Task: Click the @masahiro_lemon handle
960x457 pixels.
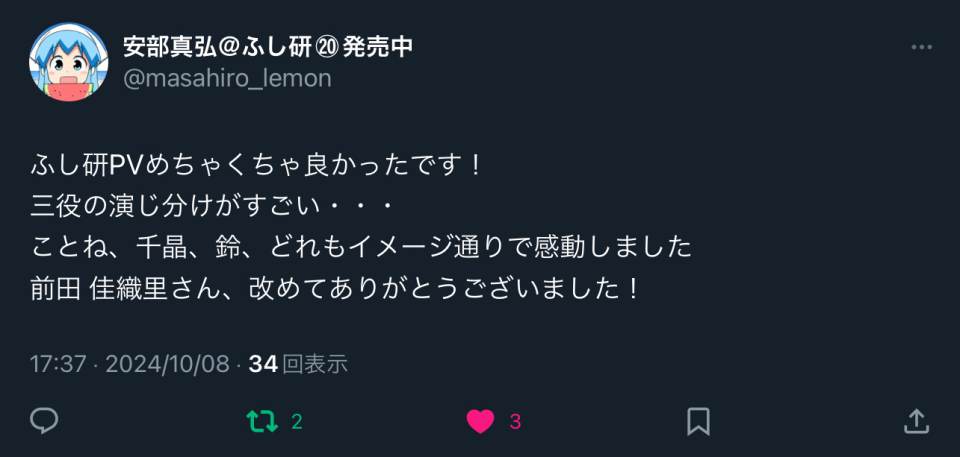Action: pyautogui.click(x=227, y=78)
